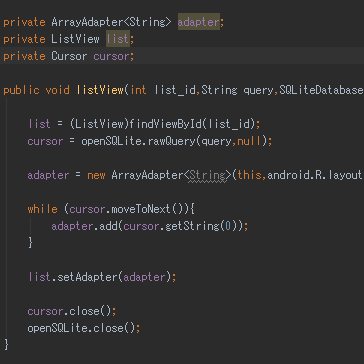The height and width of the screenshot is (364, 364).
Task: Click 'openSQLite' before the rawQuery call
Action: [111, 141]
